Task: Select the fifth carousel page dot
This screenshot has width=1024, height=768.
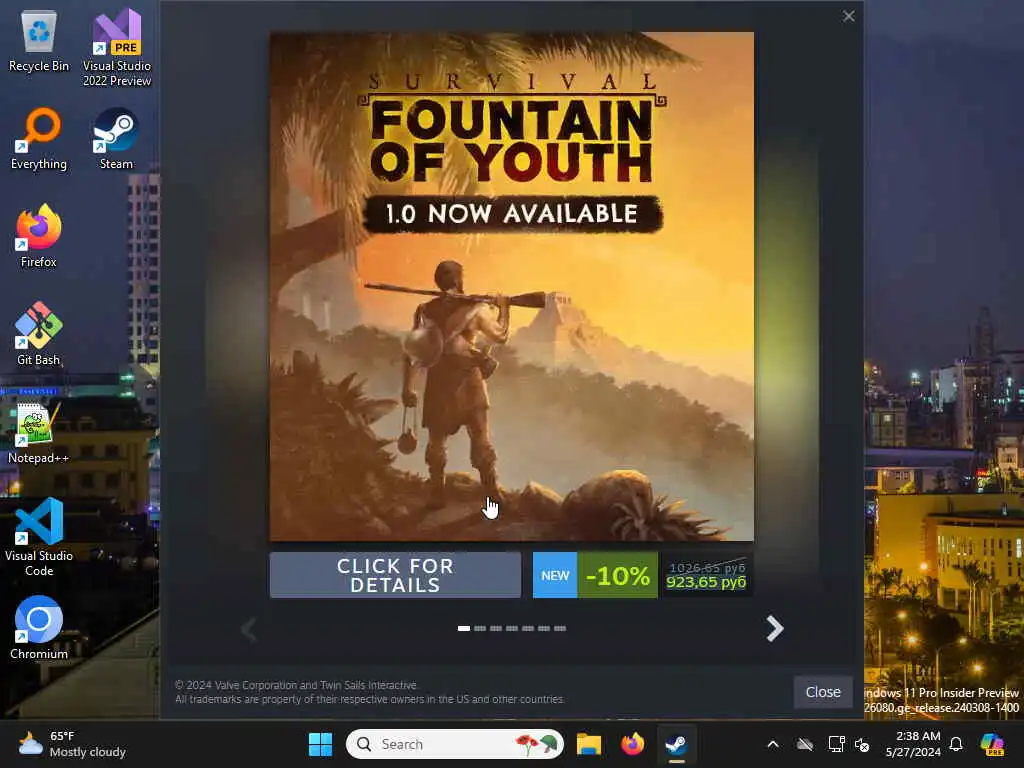Action: pyautogui.click(x=528, y=628)
